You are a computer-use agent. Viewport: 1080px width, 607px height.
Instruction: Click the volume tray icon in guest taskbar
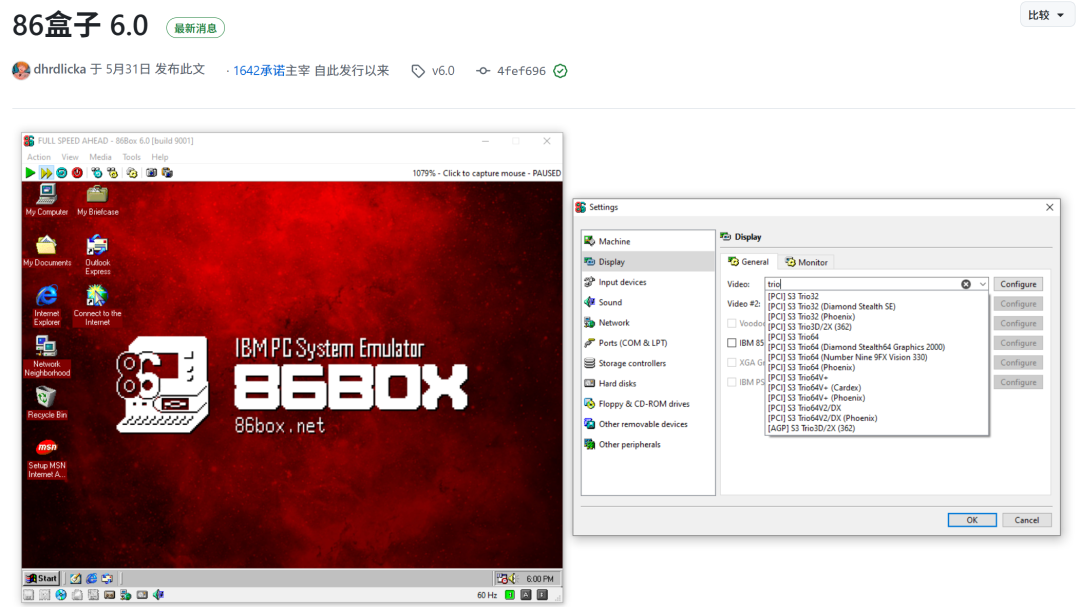[x=512, y=579]
